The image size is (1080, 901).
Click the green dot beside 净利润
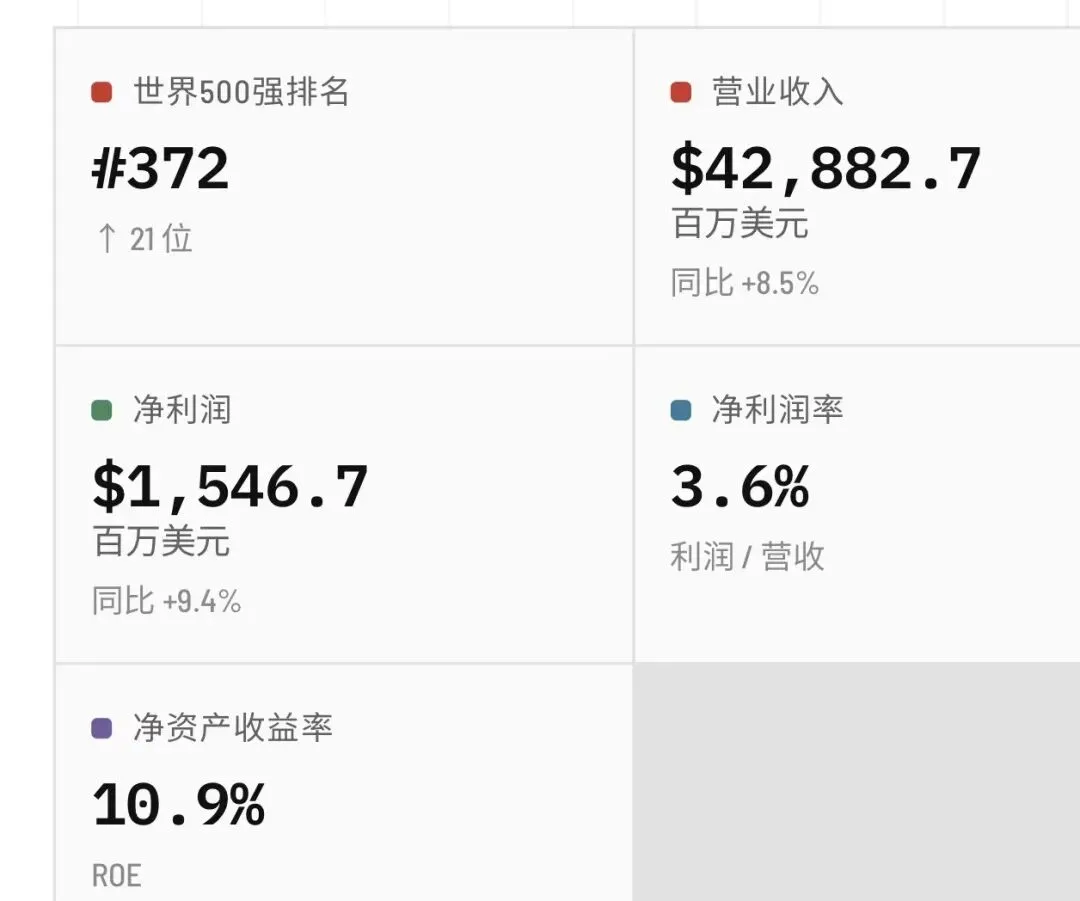click(102, 411)
